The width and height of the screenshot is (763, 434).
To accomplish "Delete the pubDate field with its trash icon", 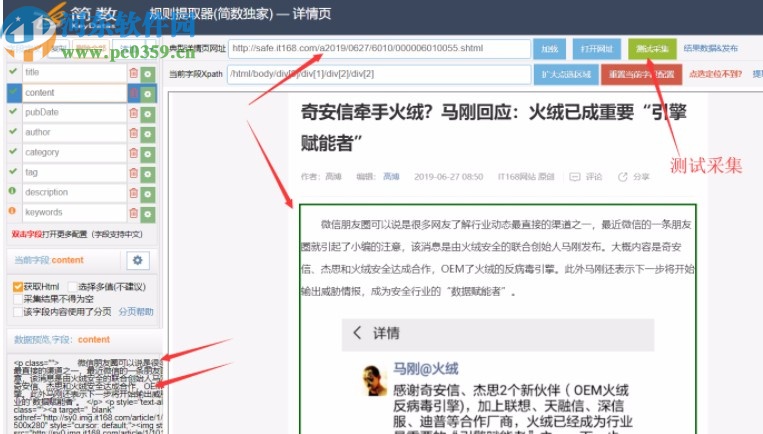I will [133, 113].
